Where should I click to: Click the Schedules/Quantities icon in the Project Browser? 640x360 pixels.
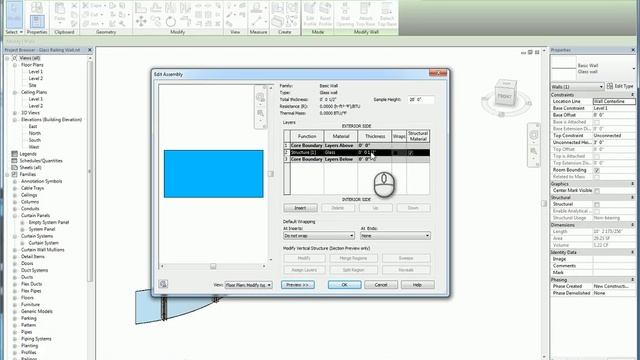pos(14,161)
